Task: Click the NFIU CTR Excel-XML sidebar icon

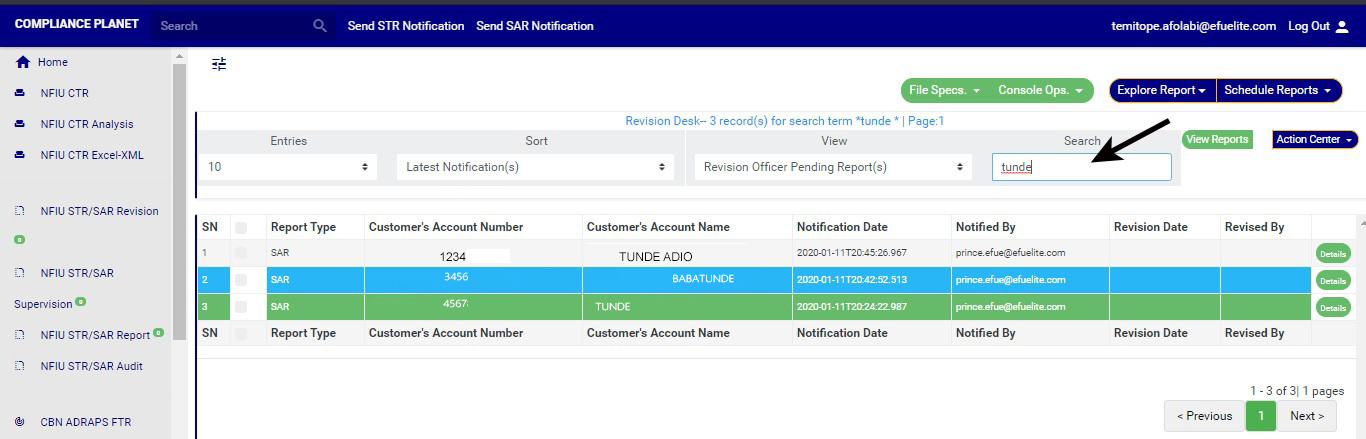Action: click(19, 155)
